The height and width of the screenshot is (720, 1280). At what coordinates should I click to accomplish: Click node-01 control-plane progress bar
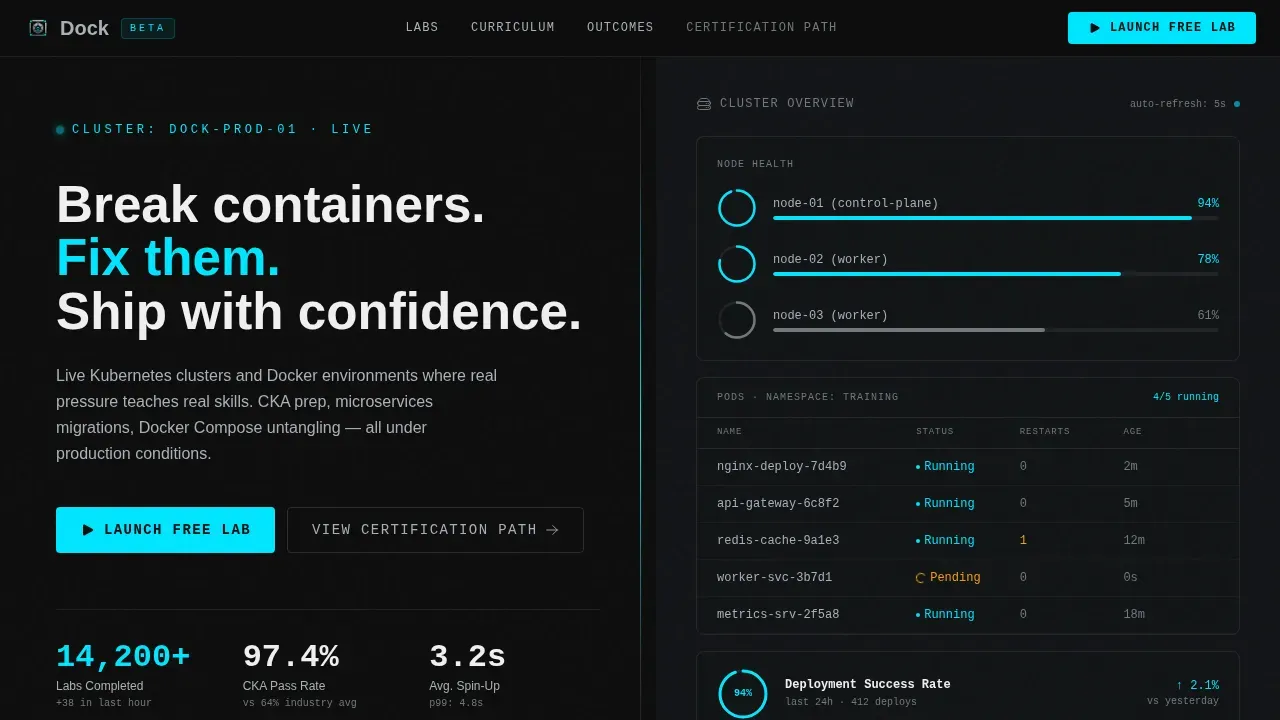coord(996,218)
